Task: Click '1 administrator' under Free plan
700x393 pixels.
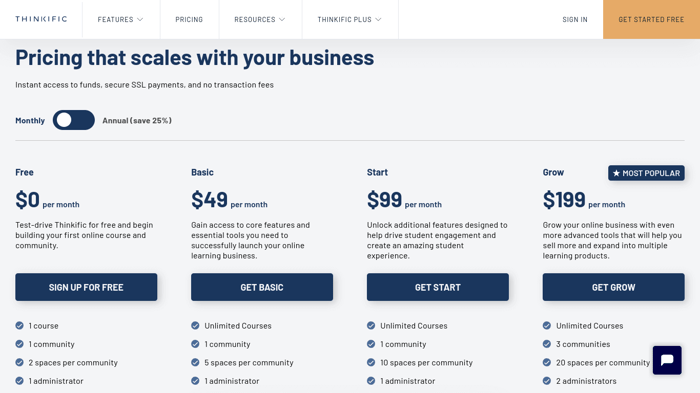Action: point(56,381)
